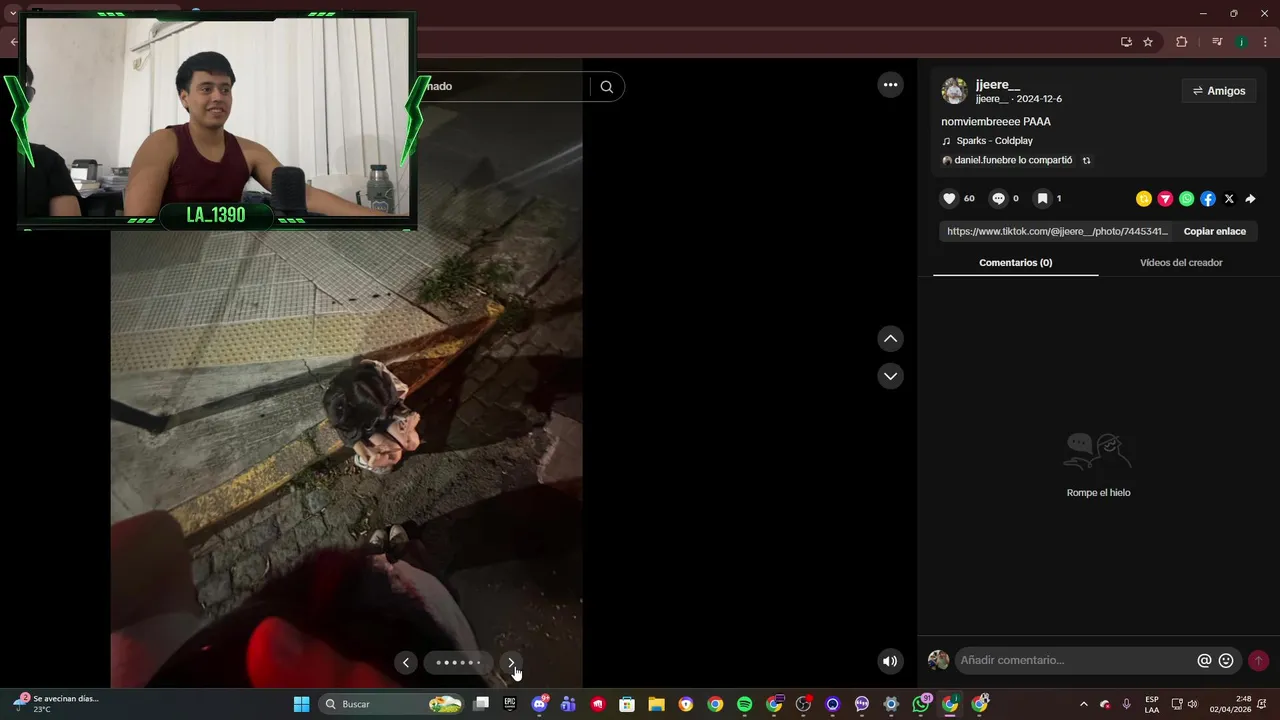Open jjeere__ profile avatar
This screenshot has height=720, width=1280.
954,91
